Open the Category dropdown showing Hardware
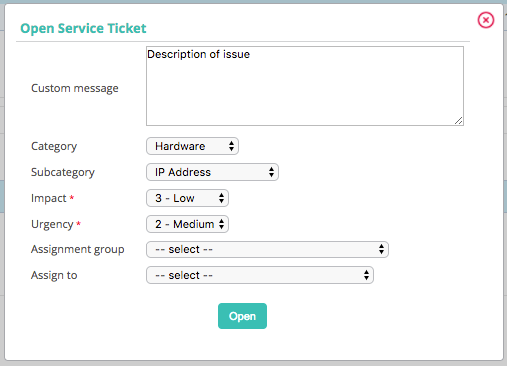This screenshot has height=366, width=507. point(192,146)
